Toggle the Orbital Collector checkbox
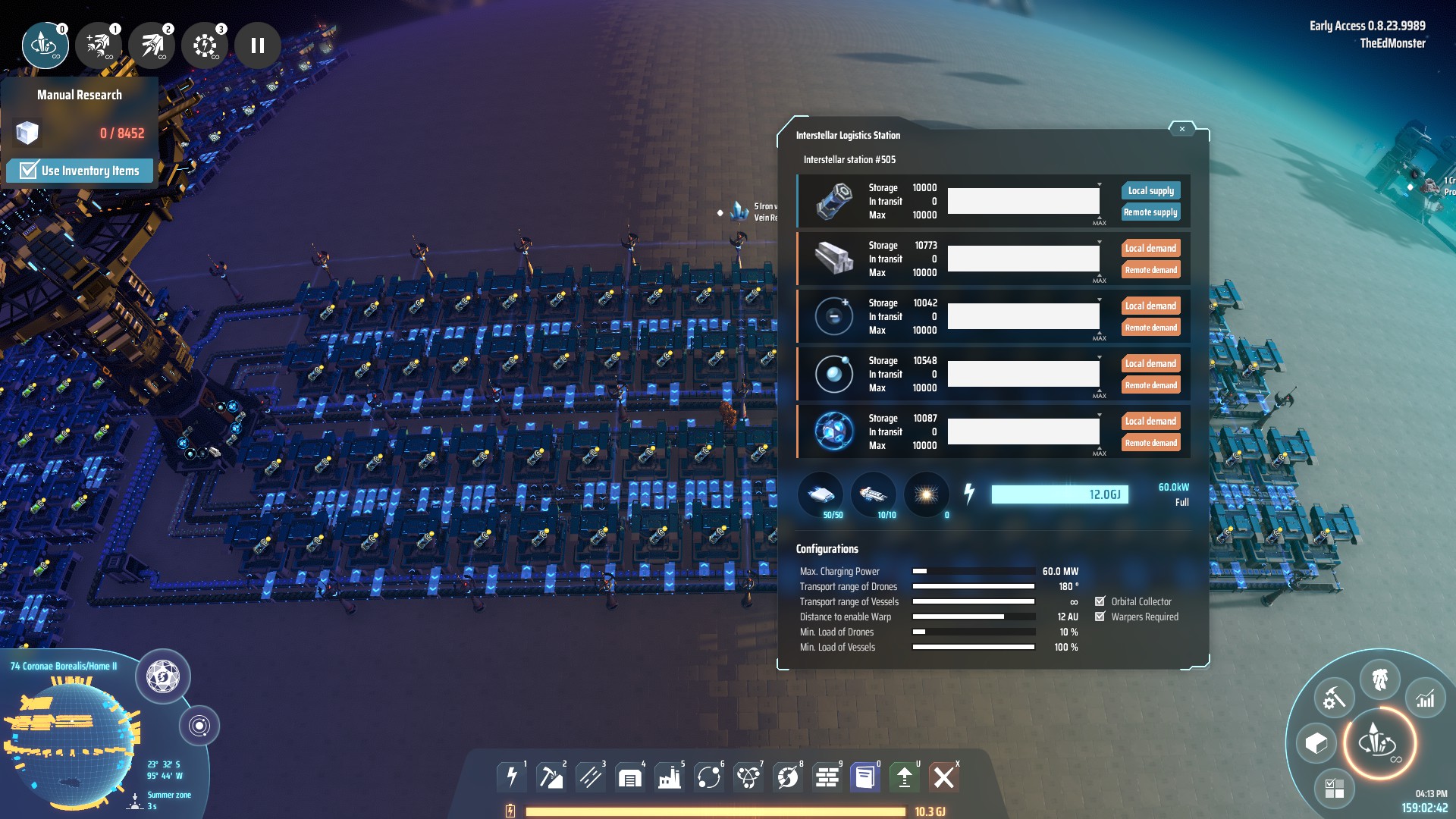 tap(1100, 601)
